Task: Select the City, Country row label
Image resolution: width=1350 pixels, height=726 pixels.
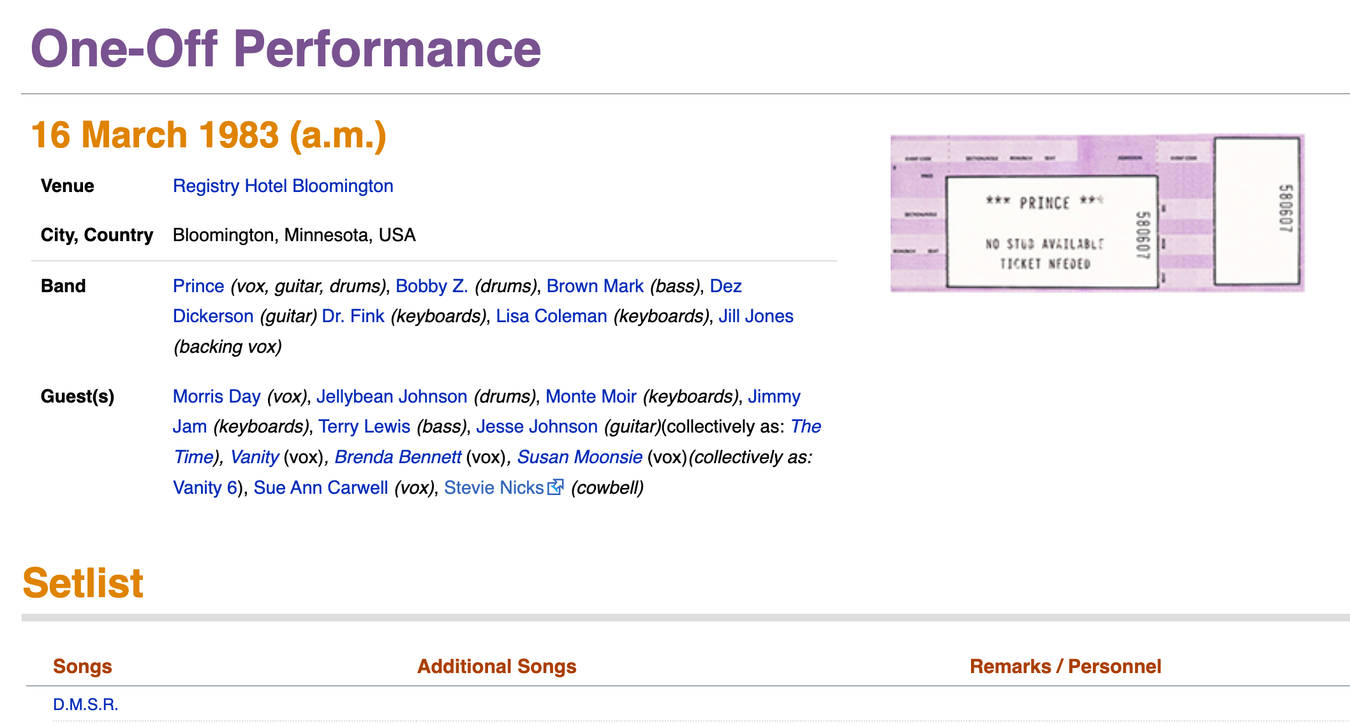Action: pyautogui.click(x=97, y=236)
